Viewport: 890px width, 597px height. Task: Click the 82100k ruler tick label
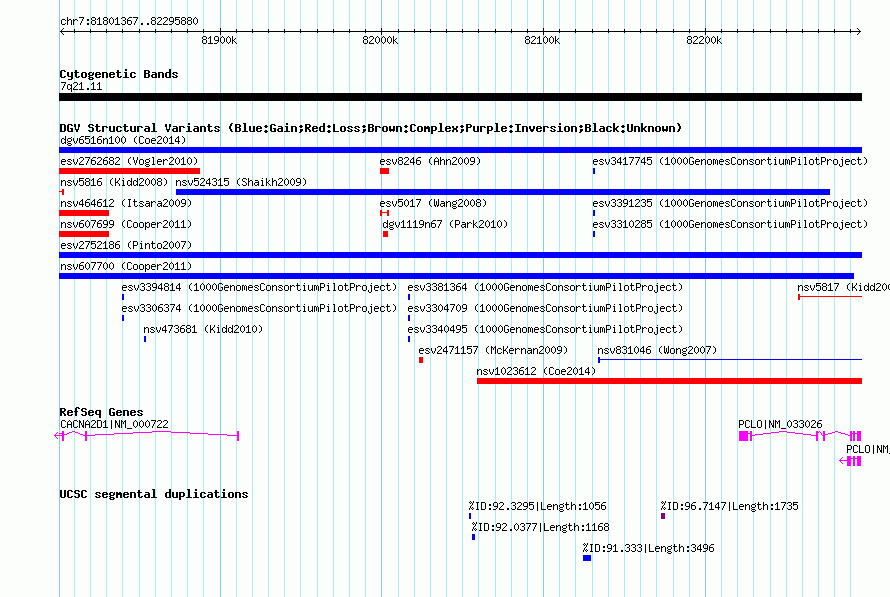pyautogui.click(x=542, y=40)
